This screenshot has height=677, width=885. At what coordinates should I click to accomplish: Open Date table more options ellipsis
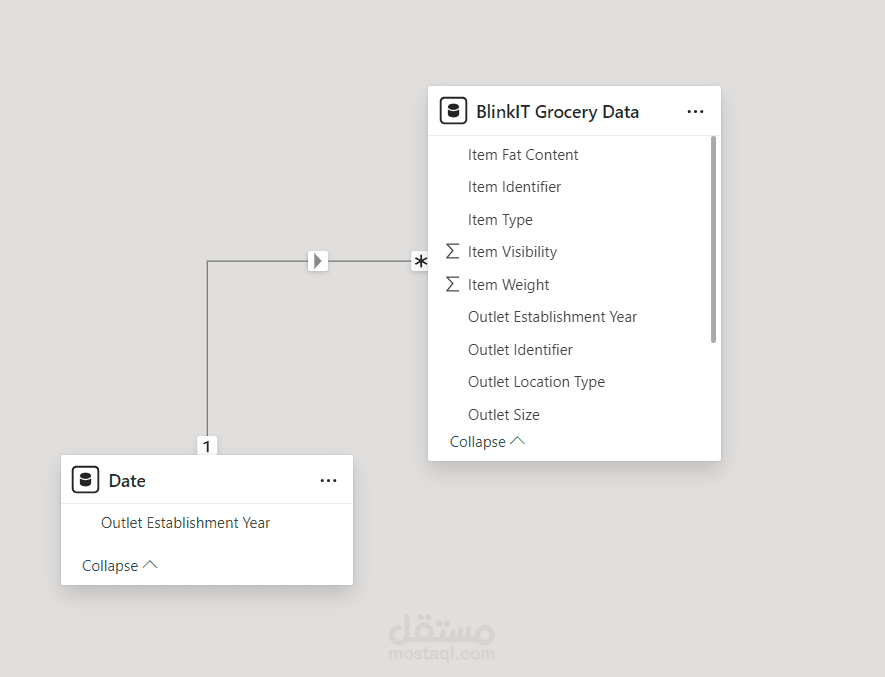coord(328,481)
